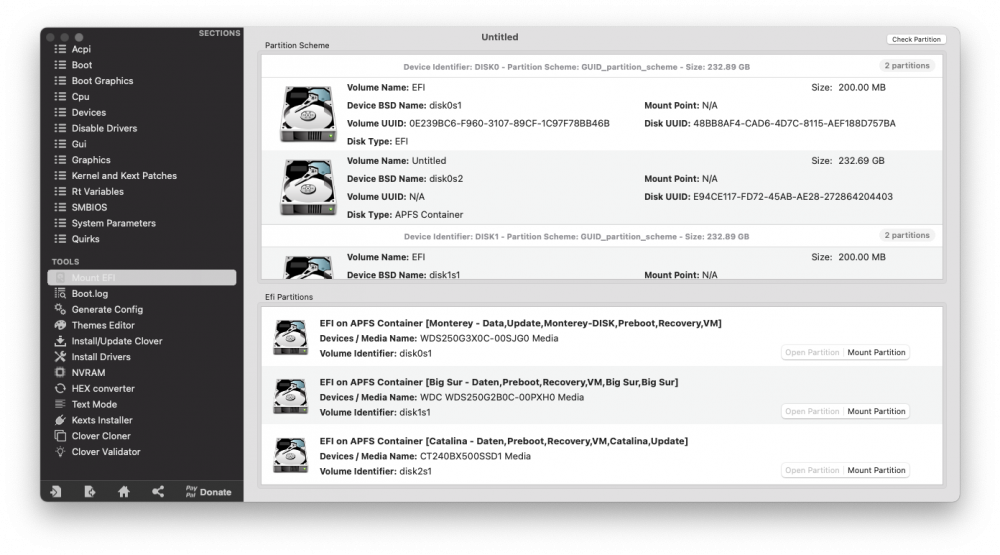Image resolution: width=1000 pixels, height=555 pixels.
Task: Click the drive icon of Big Sur EFI entry
Action: 291,396
